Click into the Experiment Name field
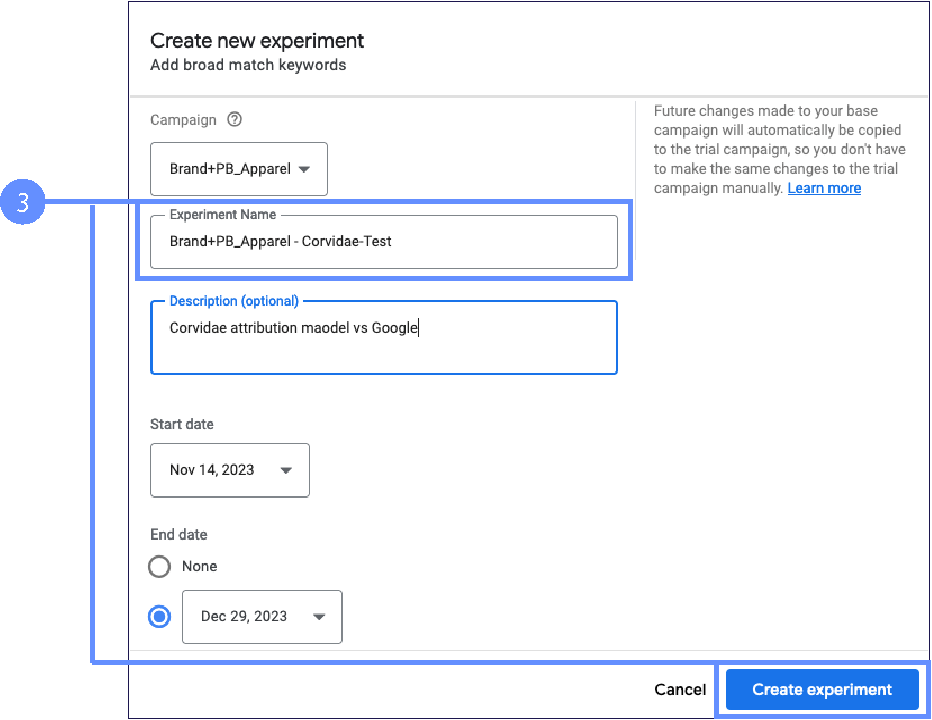The width and height of the screenshot is (932, 720). tap(383, 242)
